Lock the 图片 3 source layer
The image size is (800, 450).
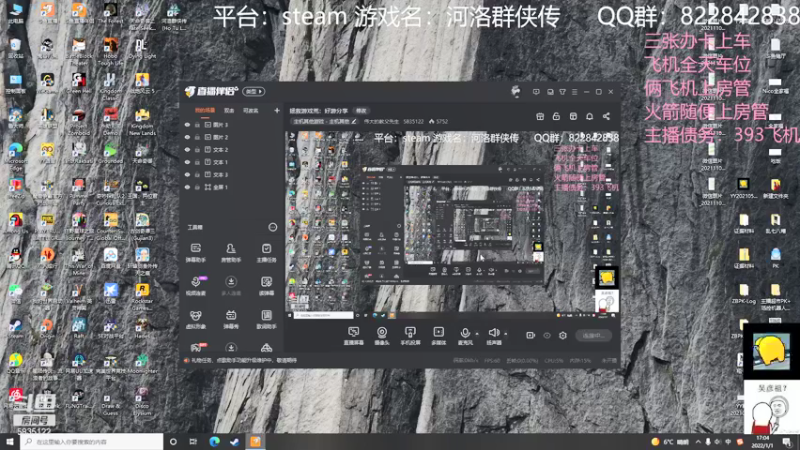197,124
